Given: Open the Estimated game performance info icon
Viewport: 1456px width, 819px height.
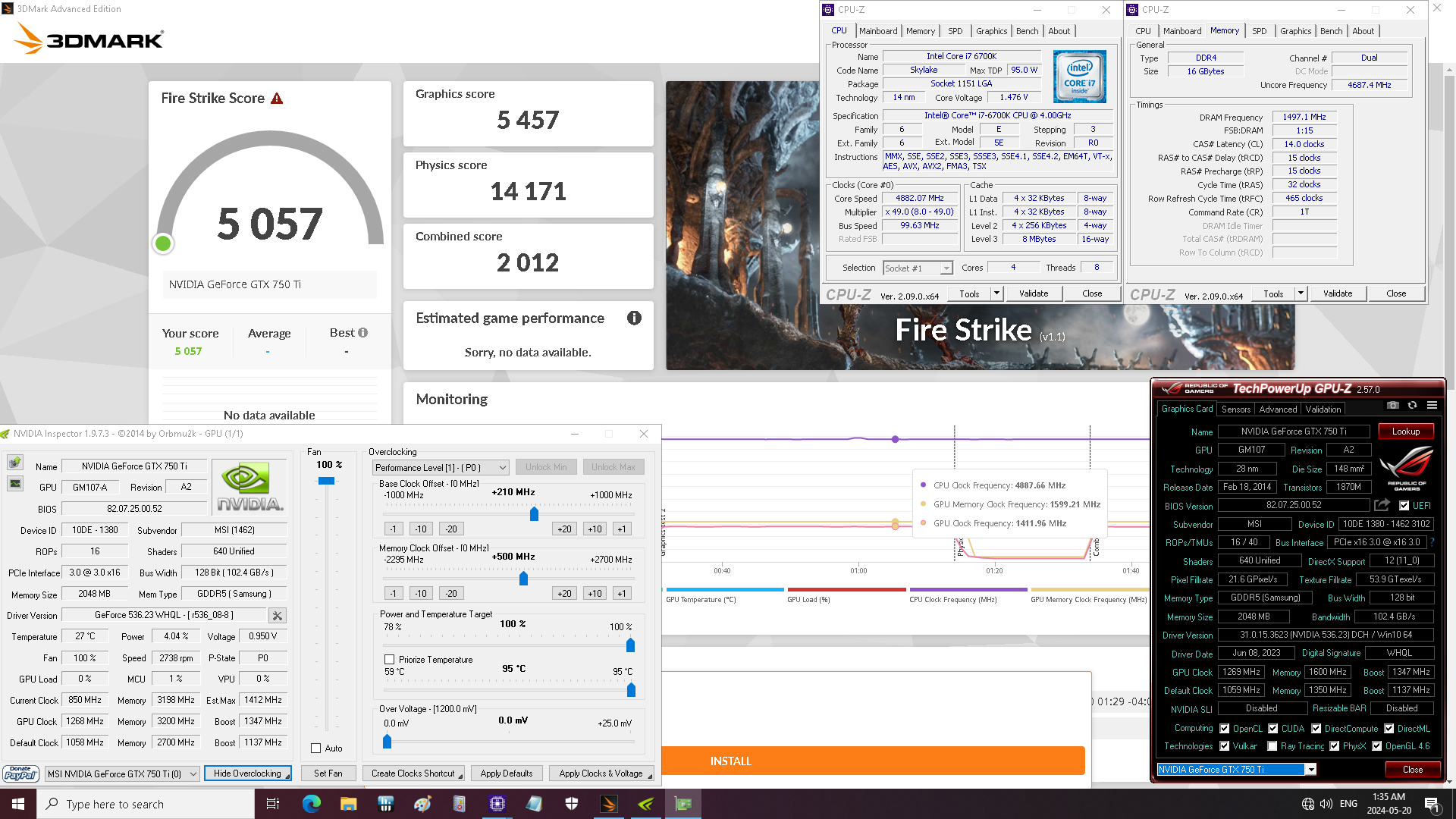Looking at the screenshot, I should 634,318.
